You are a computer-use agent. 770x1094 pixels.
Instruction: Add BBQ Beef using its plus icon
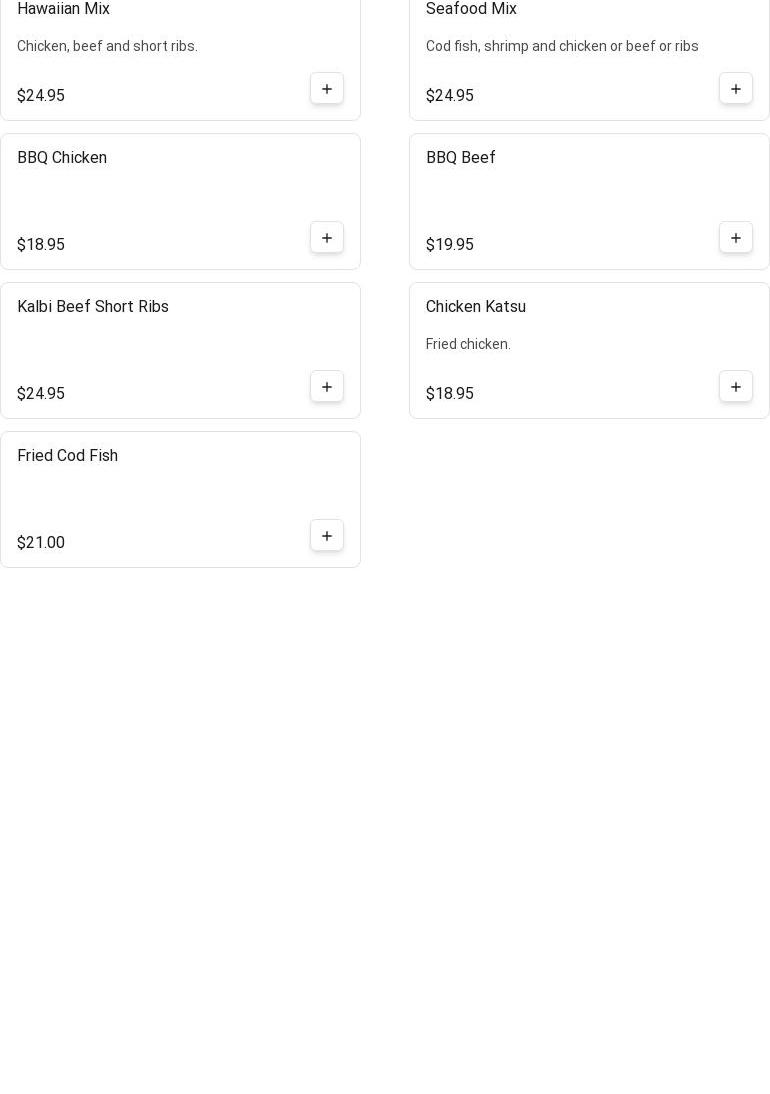tap(736, 238)
